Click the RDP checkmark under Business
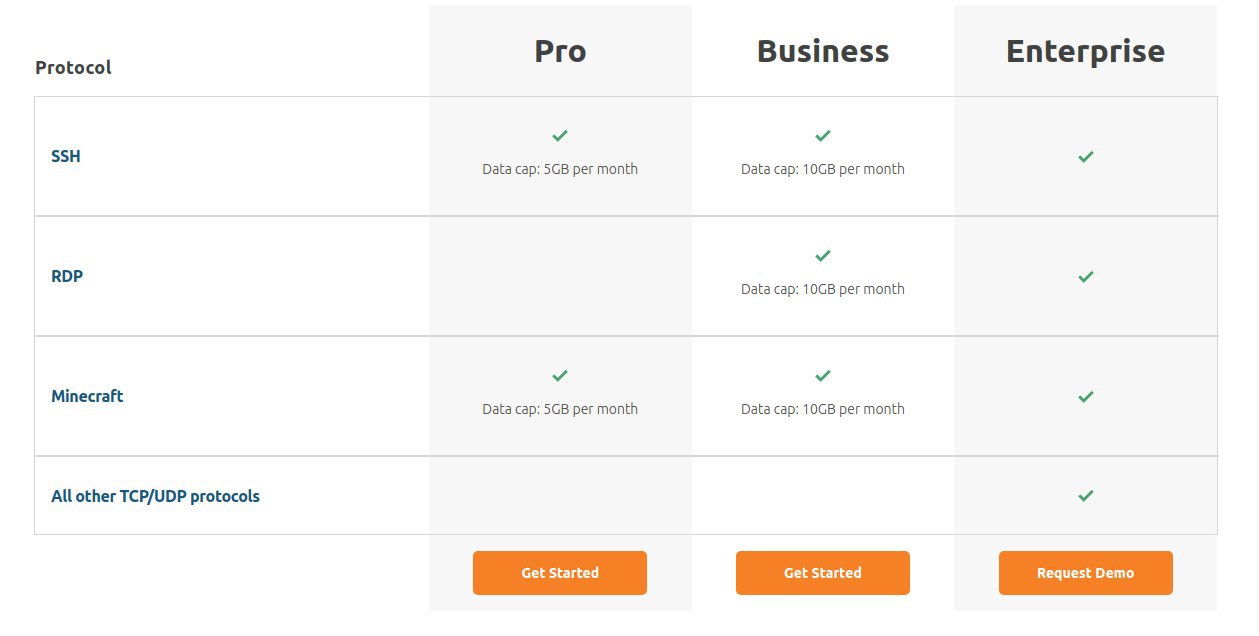Viewport: 1259px width, 636px height. point(823,256)
